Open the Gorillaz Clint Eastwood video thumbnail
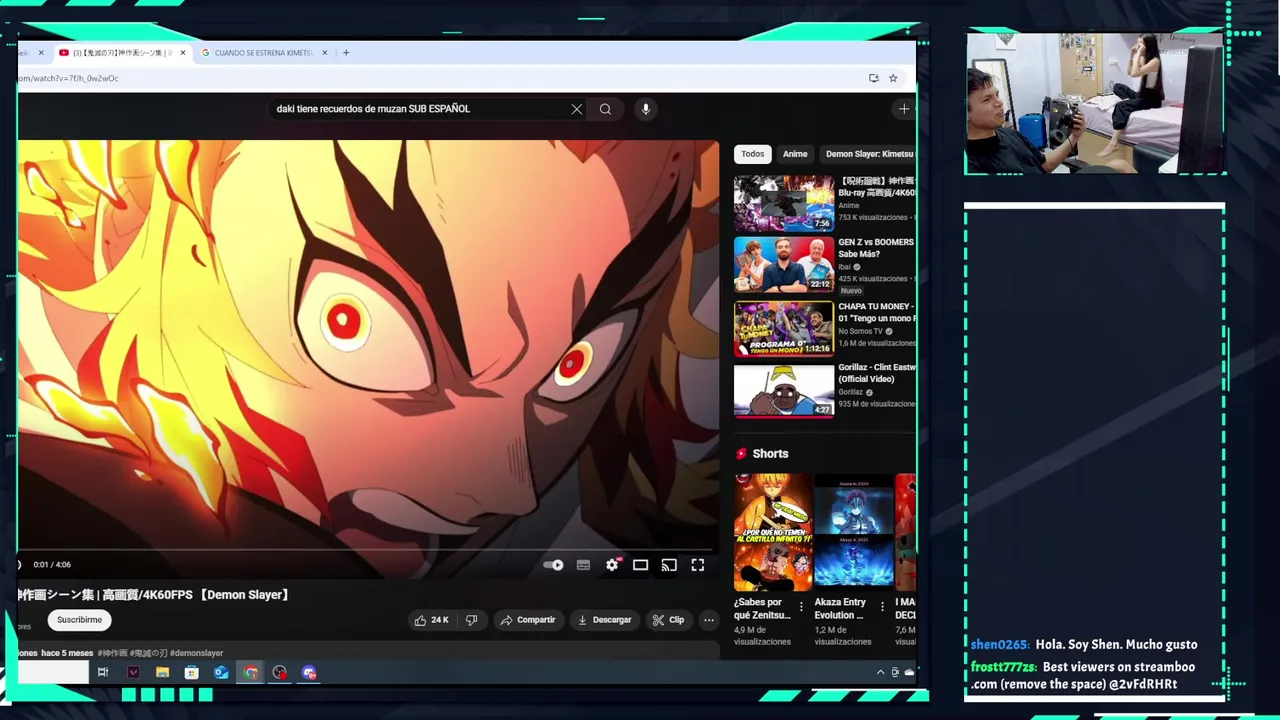Viewport: 1280px width, 720px height. click(x=784, y=390)
